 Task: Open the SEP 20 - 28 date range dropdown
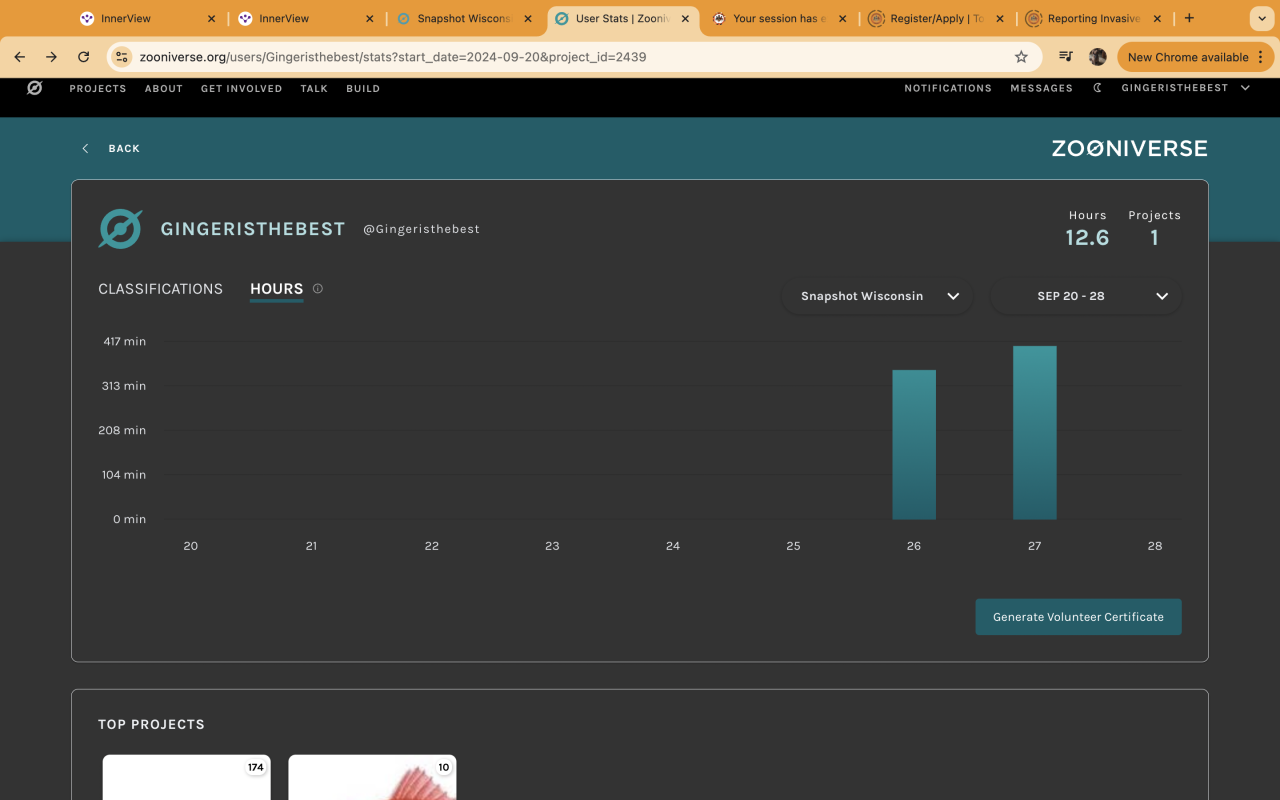tap(1086, 296)
